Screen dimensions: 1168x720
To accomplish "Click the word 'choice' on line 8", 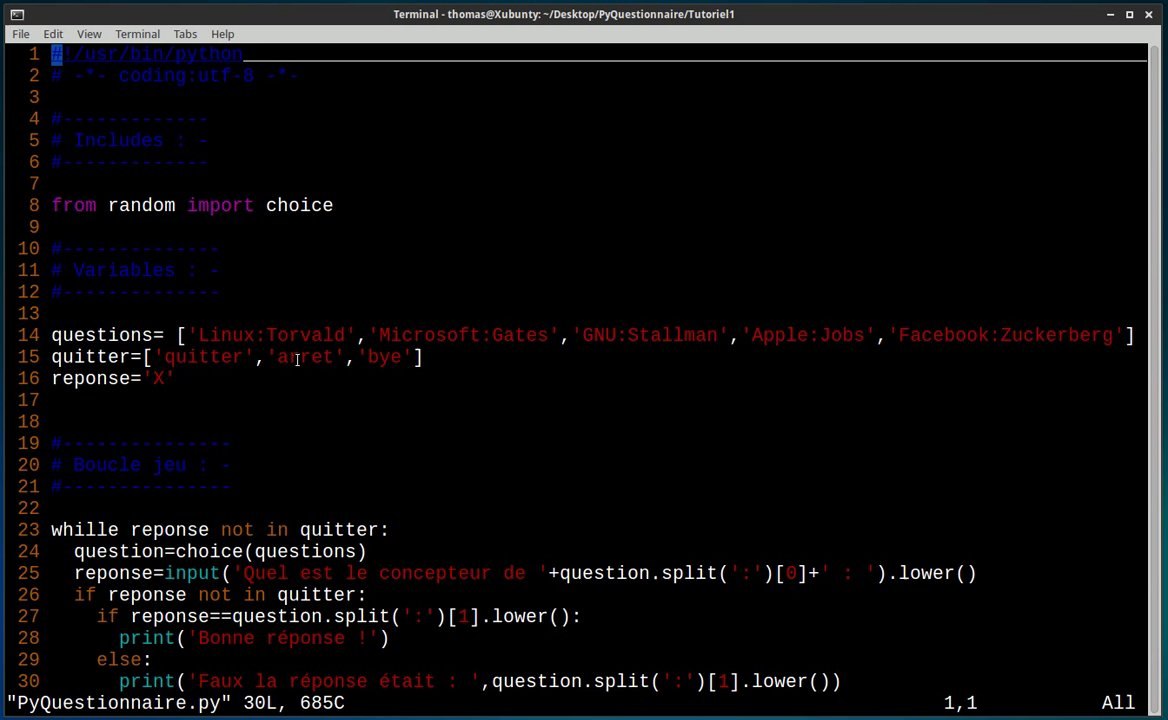I will click(x=299, y=206).
